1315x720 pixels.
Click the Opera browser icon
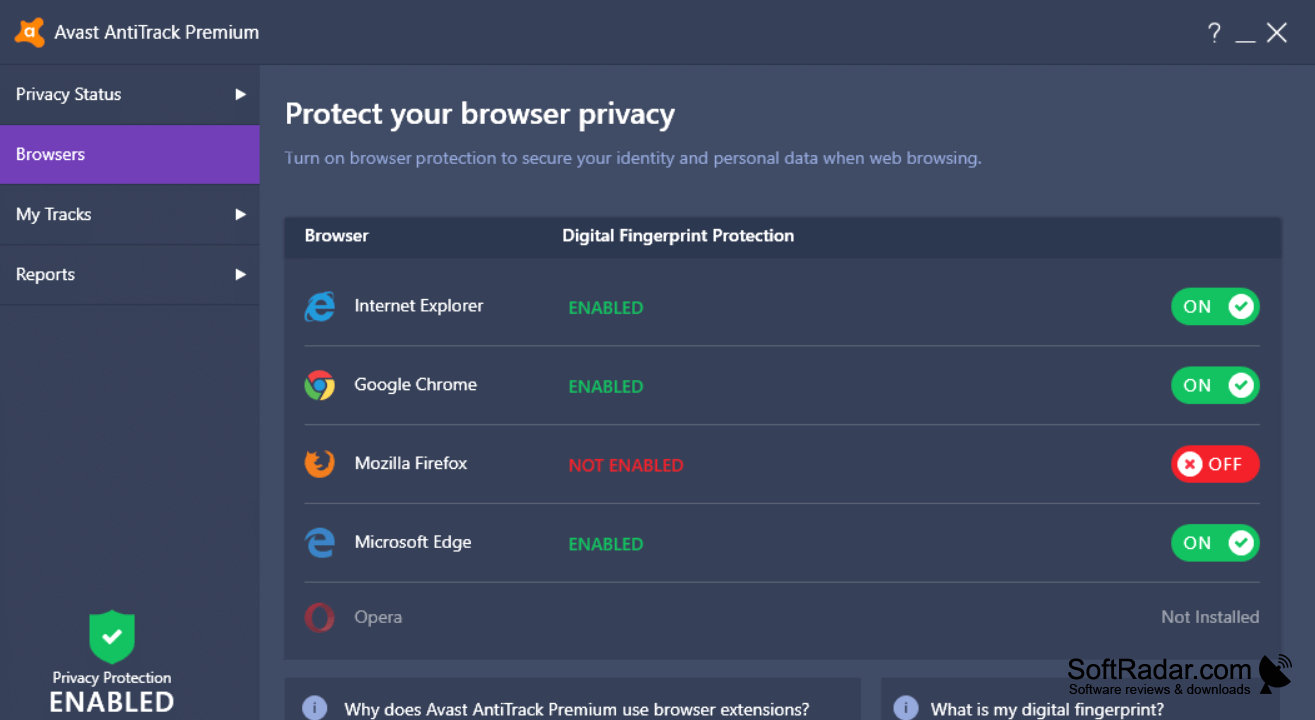click(320, 617)
